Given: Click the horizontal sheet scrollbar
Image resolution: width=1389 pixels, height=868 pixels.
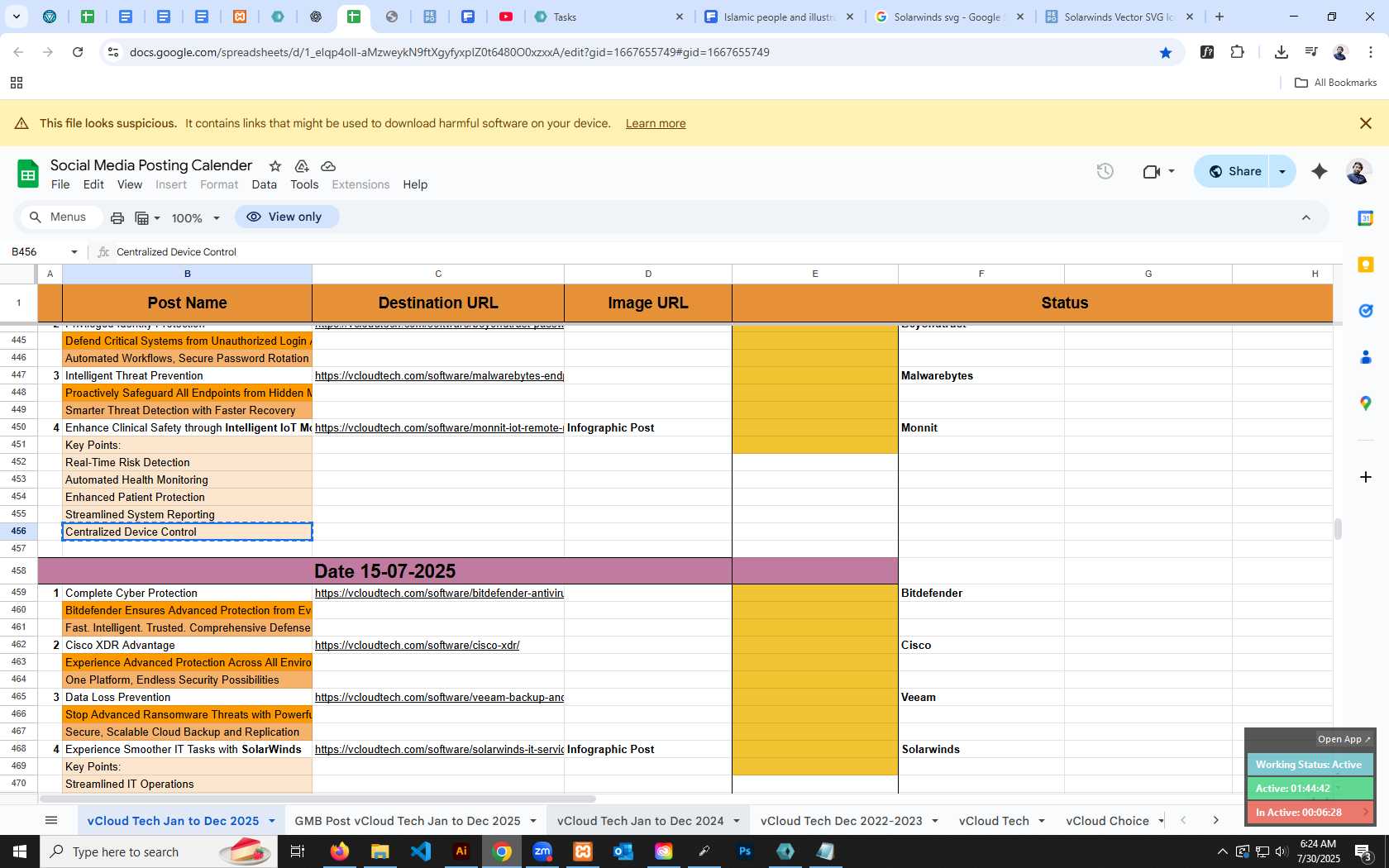Looking at the screenshot, I should [318, 799].
